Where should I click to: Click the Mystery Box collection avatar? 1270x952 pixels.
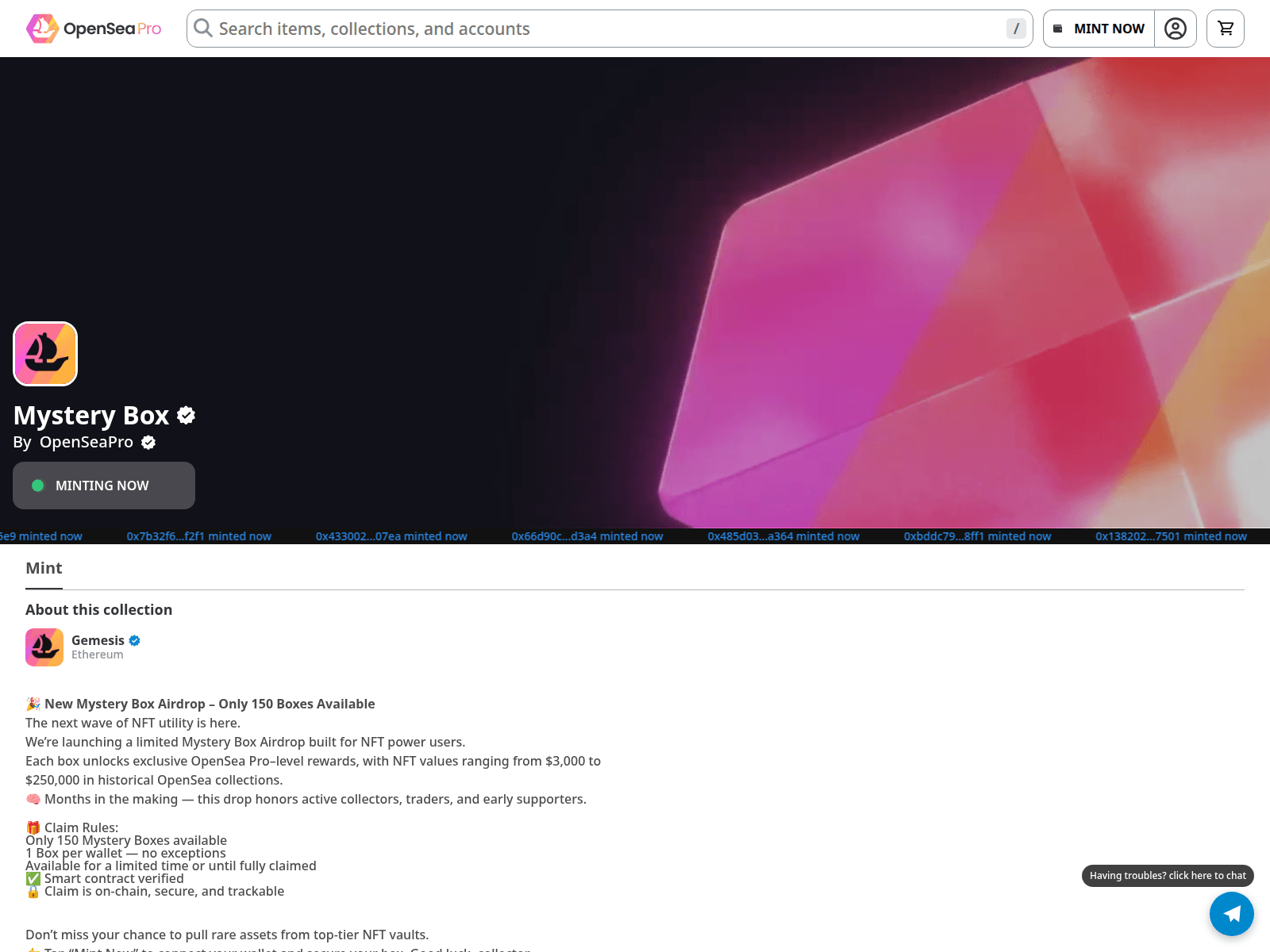[x=45, y=354]
